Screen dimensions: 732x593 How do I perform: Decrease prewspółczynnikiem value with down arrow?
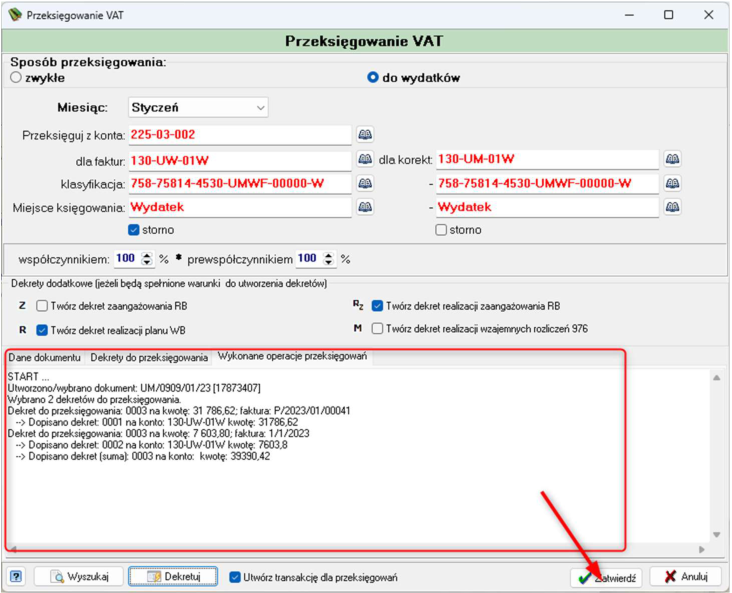(329, 262)
